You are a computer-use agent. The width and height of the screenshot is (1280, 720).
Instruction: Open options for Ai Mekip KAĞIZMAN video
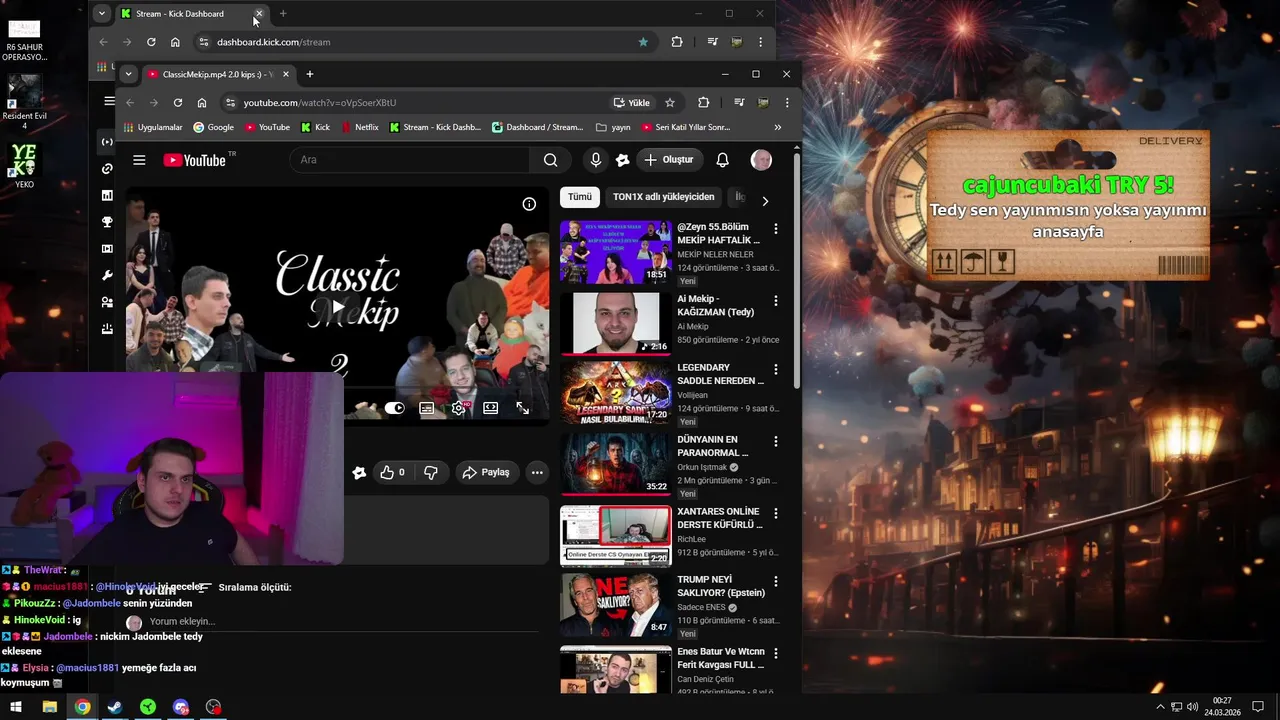(x=775, y=301)
